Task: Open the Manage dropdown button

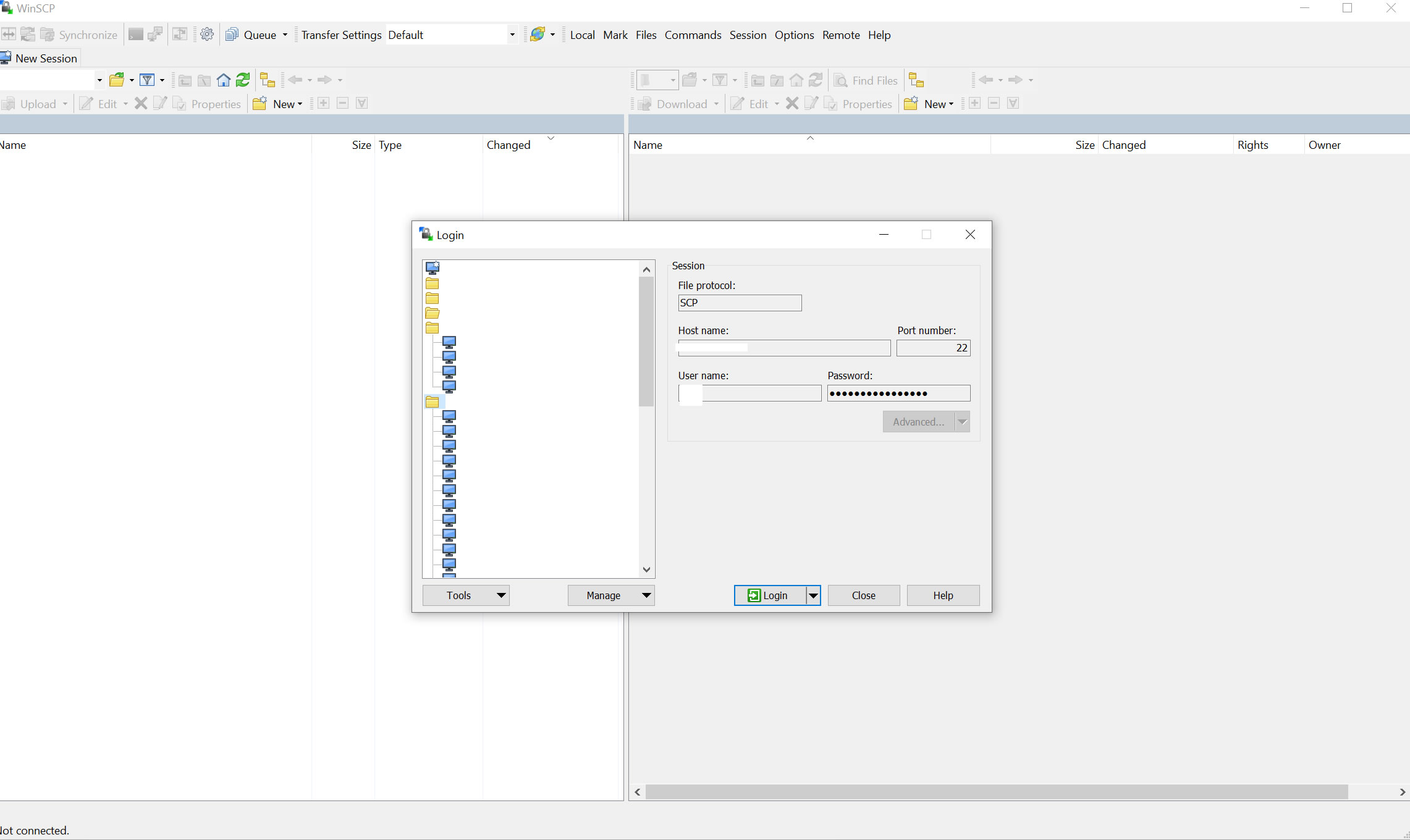Action: [610, 595]
